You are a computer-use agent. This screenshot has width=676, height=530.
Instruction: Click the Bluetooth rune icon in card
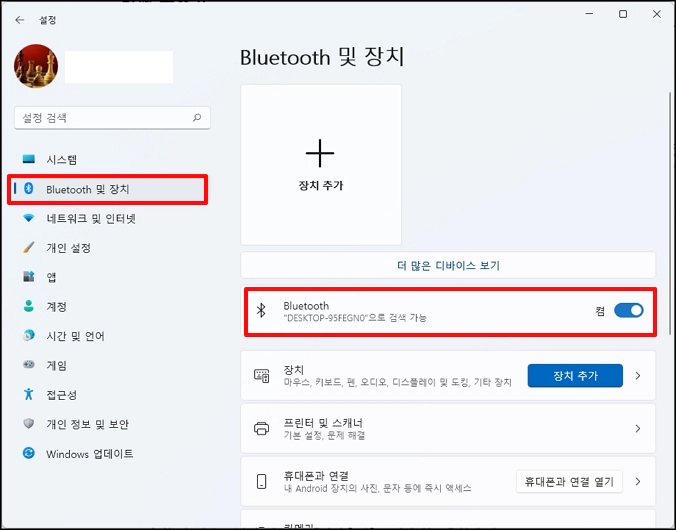(261, 310)
